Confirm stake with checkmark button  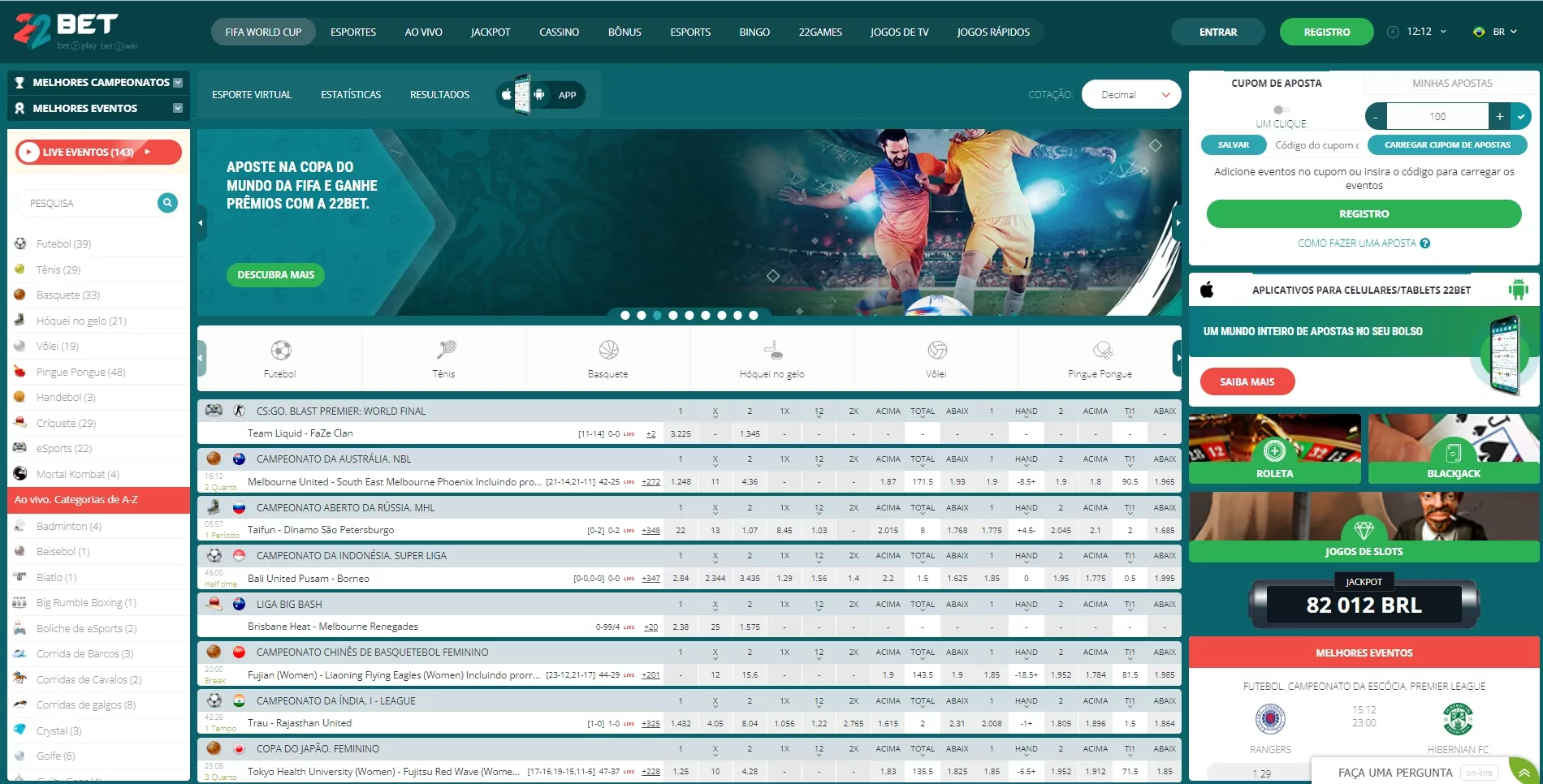coord(1520,117)
